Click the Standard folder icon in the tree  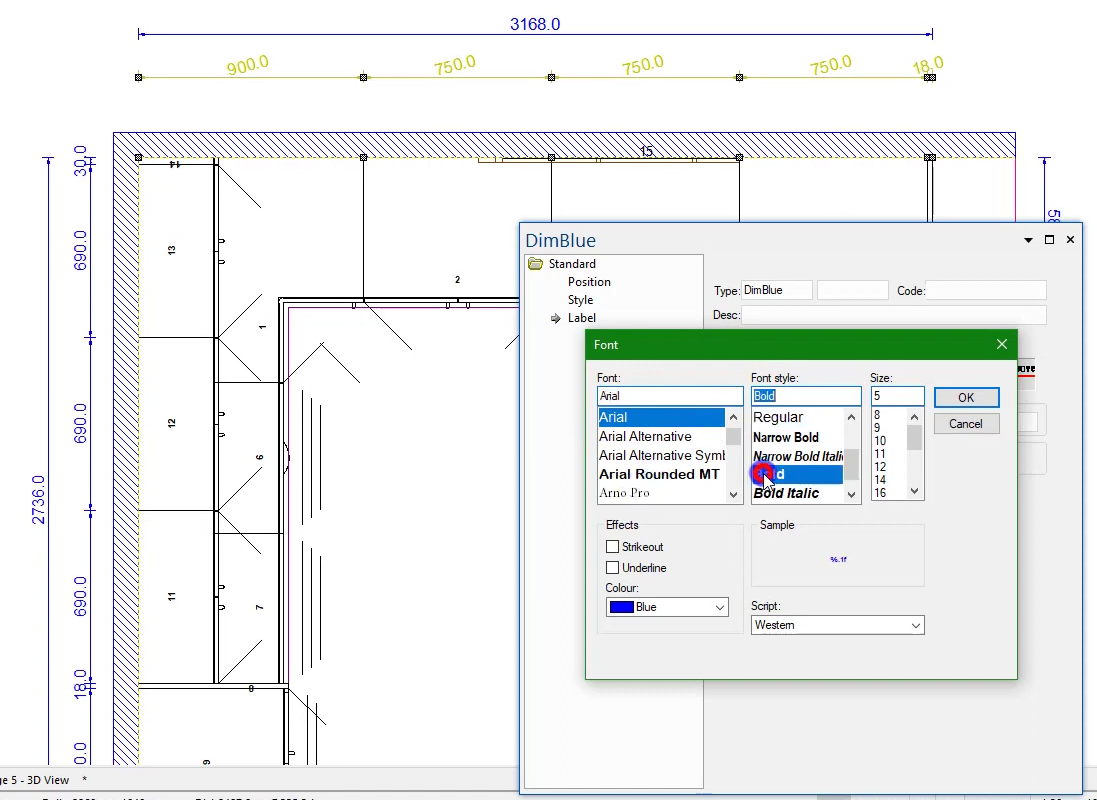pyautogui.click(x=536, y=264)
